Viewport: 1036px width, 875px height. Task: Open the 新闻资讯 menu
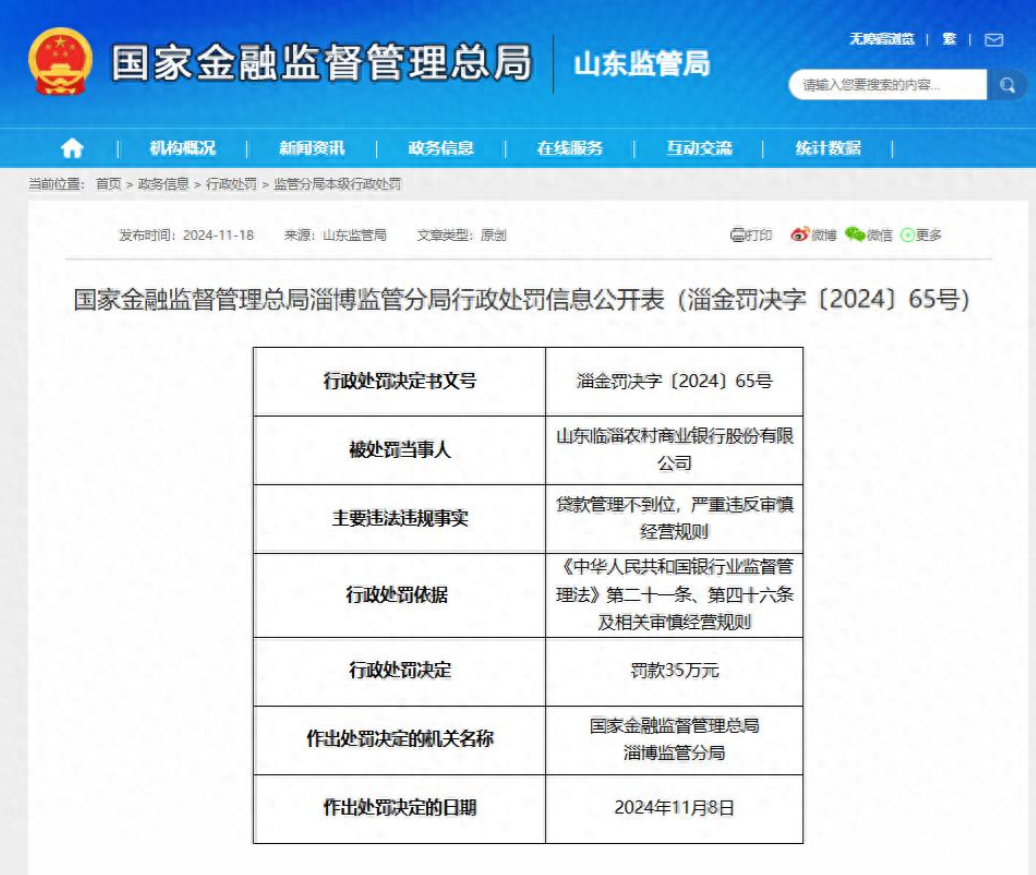(312, 148)
